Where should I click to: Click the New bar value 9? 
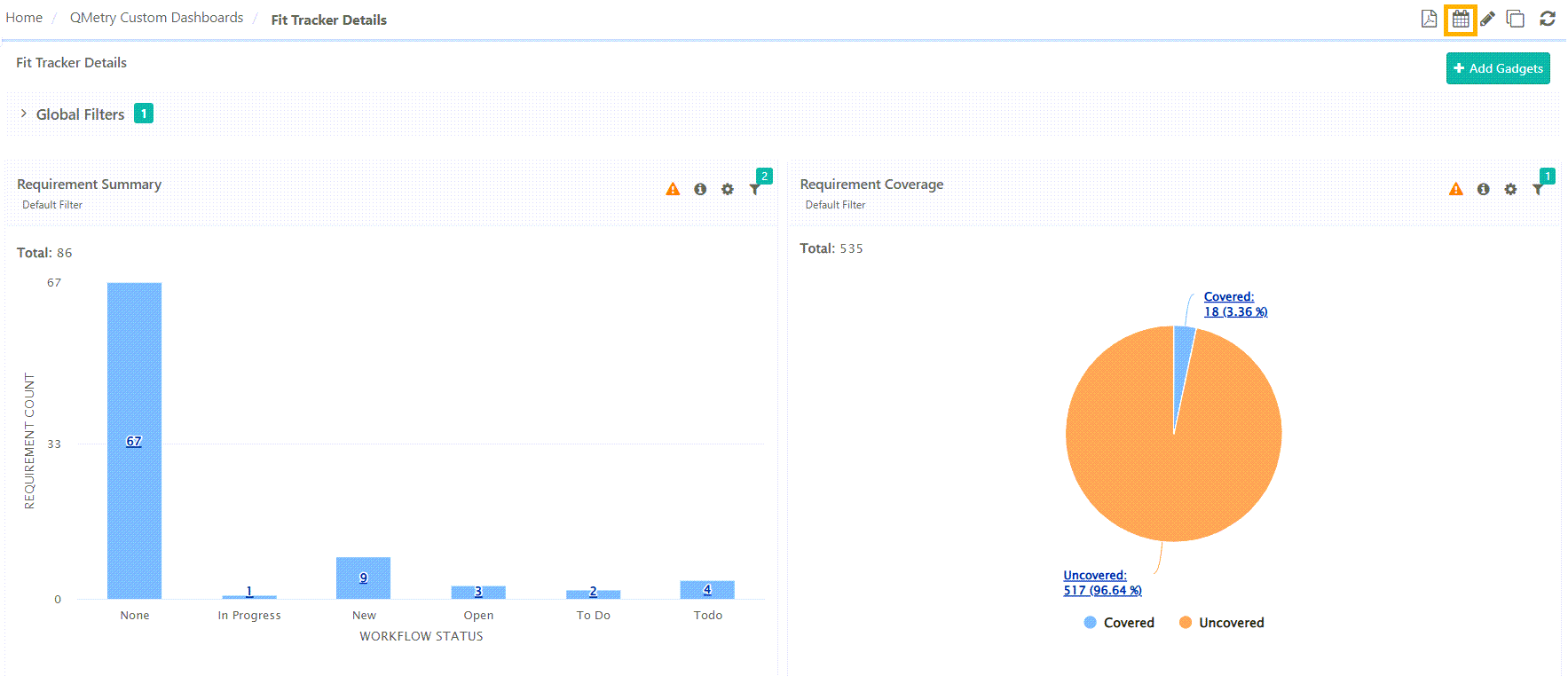363,578
